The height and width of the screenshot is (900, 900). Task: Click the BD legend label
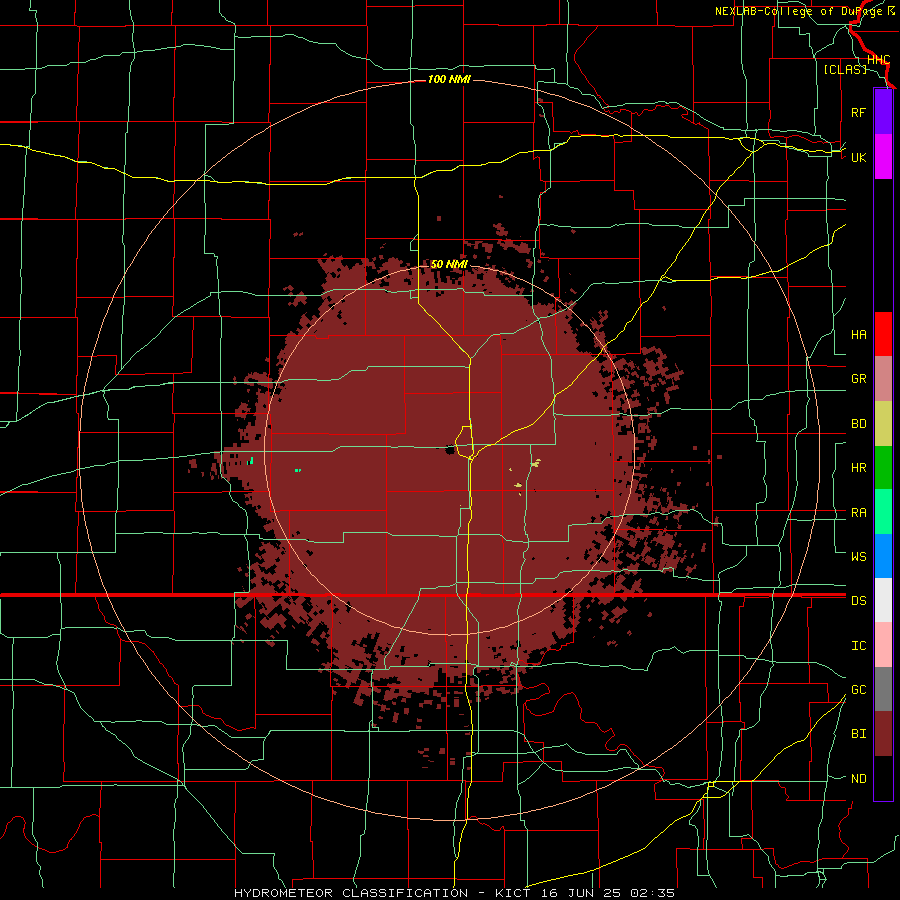click(x=858, y=424)
